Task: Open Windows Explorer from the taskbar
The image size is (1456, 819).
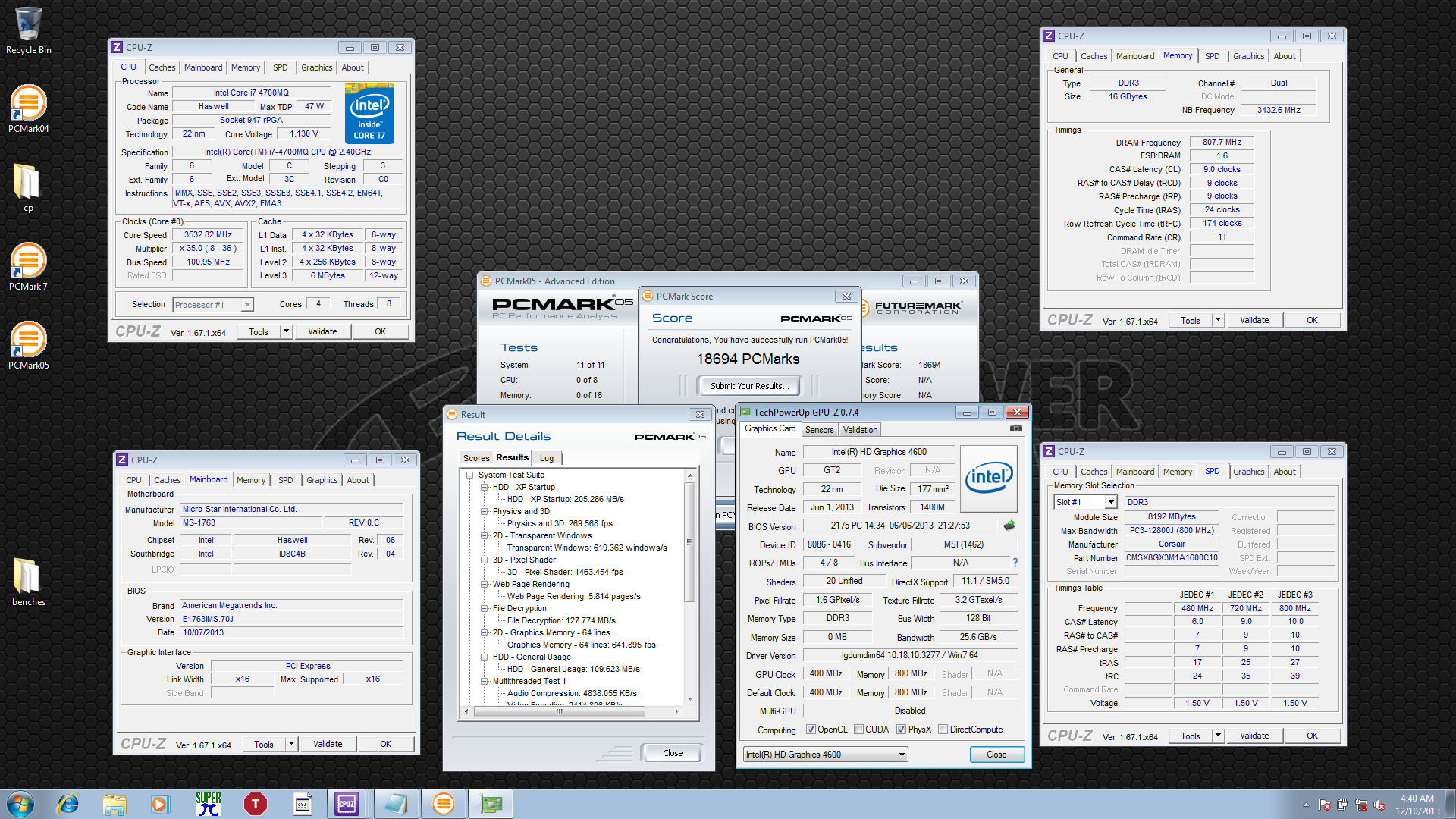Action: click(x=115, y=804)
